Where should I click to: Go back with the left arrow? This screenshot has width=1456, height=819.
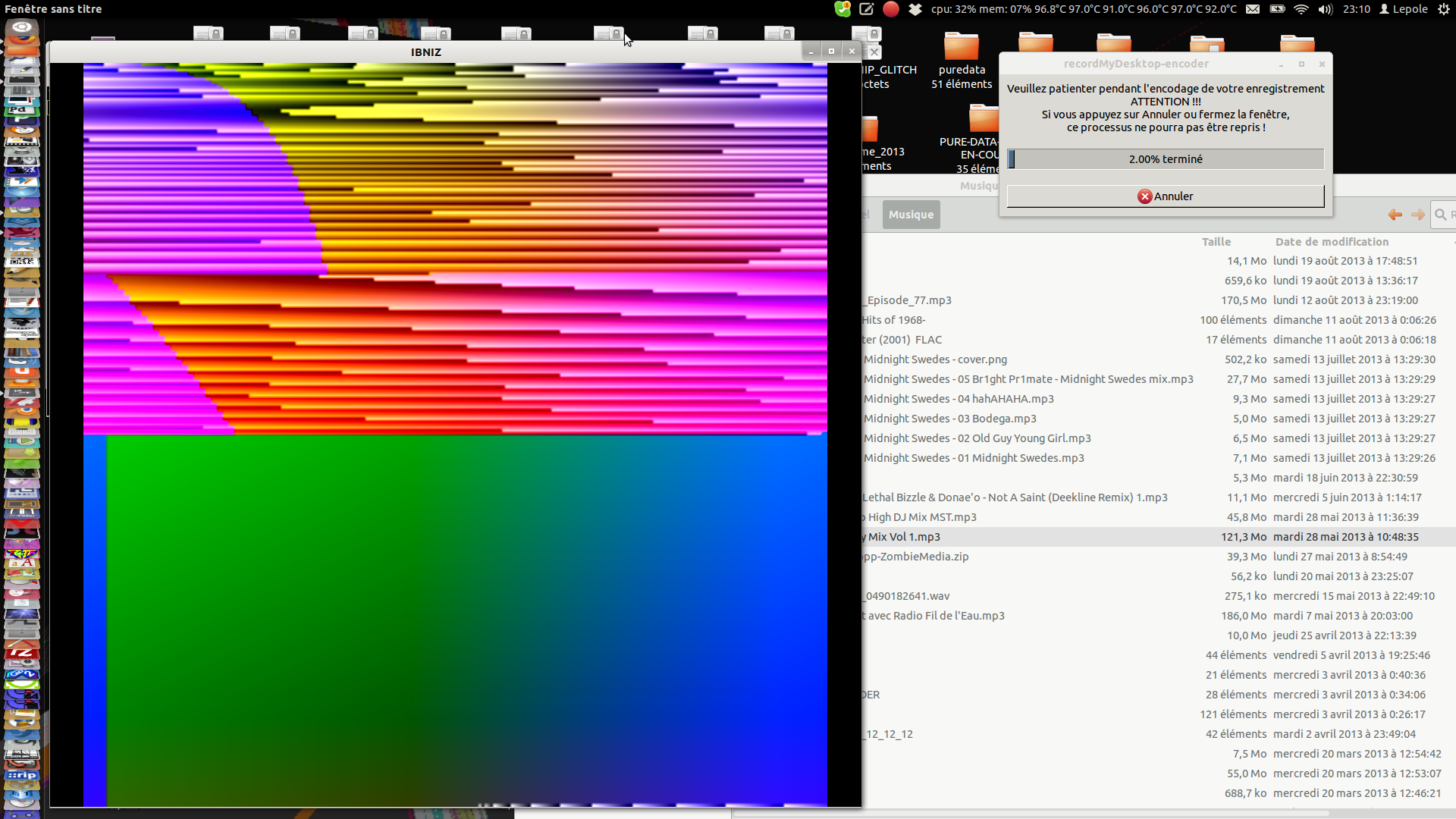(x=1395, y=215)
